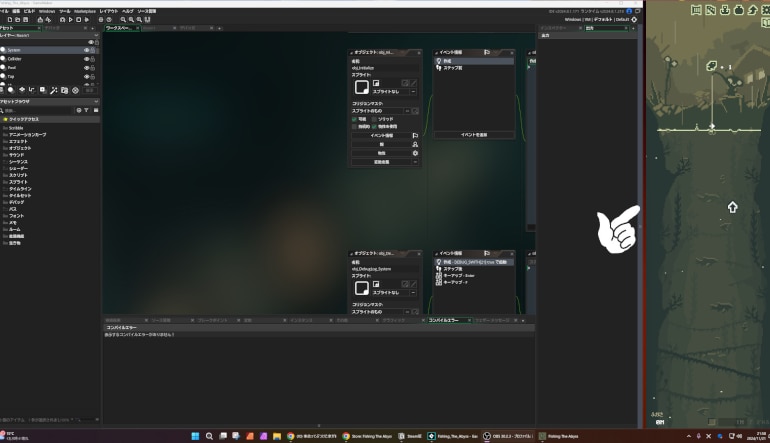
Task: Hide the Collider layer using its eye icon
Action: pyautogui.click(x=86, y=58)
